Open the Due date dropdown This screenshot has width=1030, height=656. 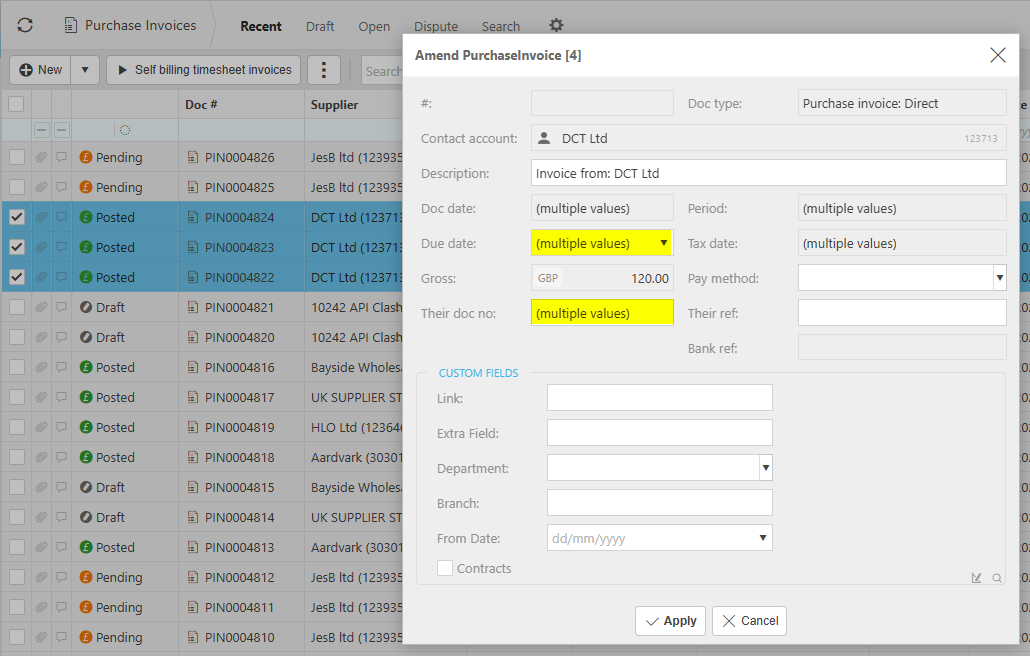[x=663, y=243]
